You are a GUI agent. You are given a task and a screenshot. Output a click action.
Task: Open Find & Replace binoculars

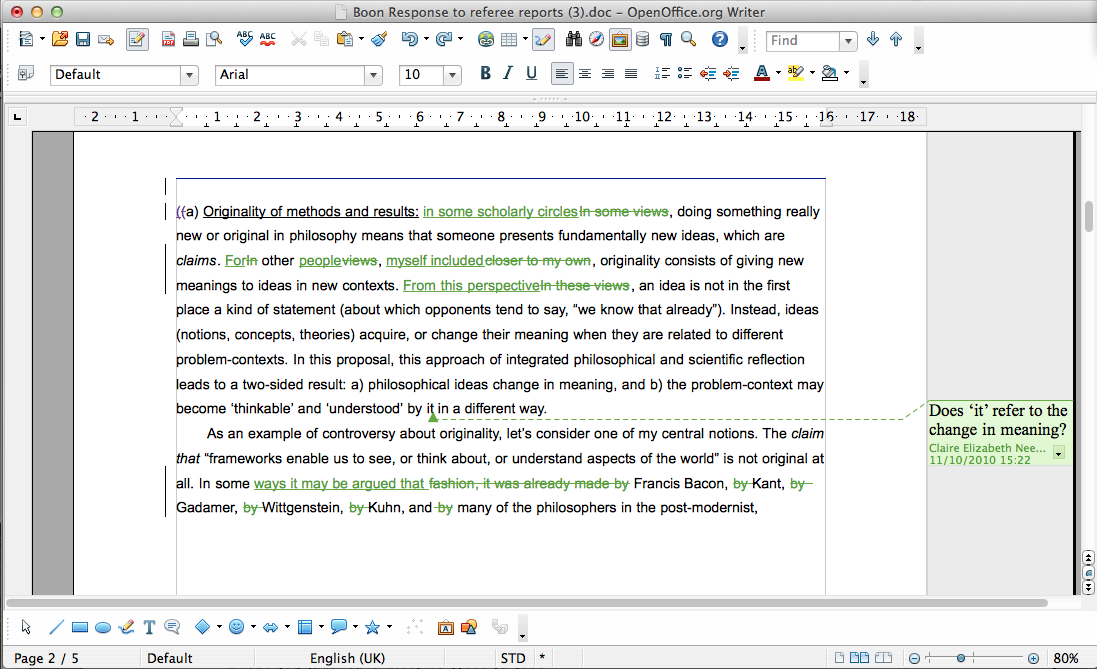click(574, 39)
